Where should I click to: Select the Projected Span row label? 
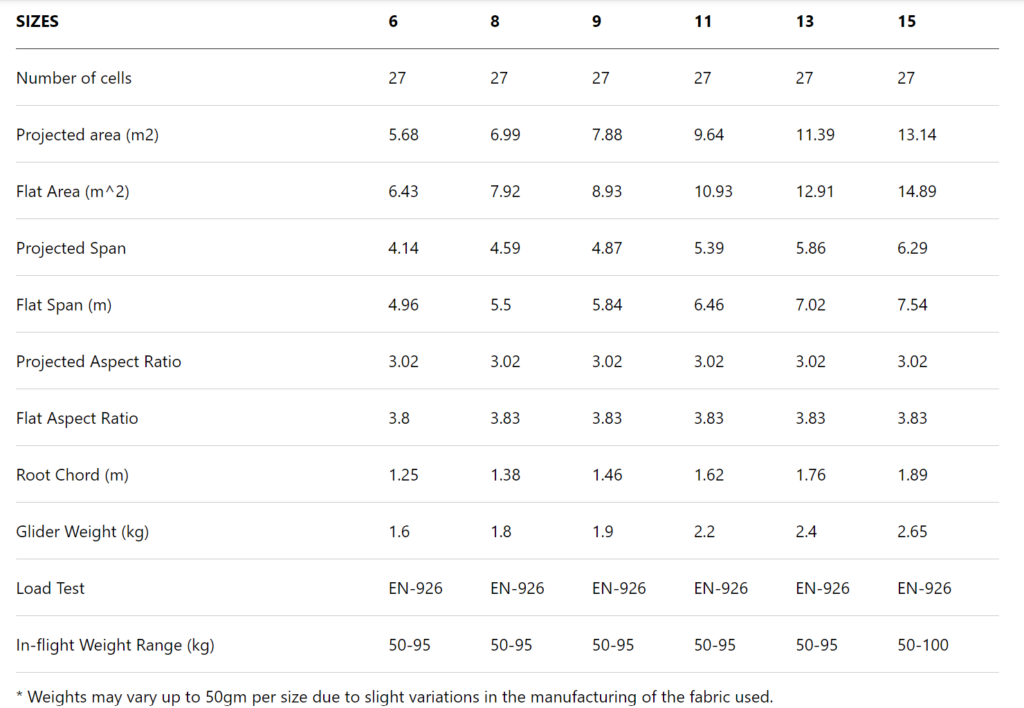click(x=71, y=248)
